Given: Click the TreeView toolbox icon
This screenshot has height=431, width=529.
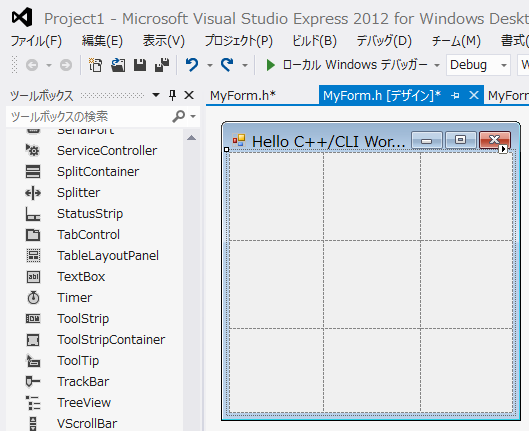Looking at the screenshot, I should 33,403.
